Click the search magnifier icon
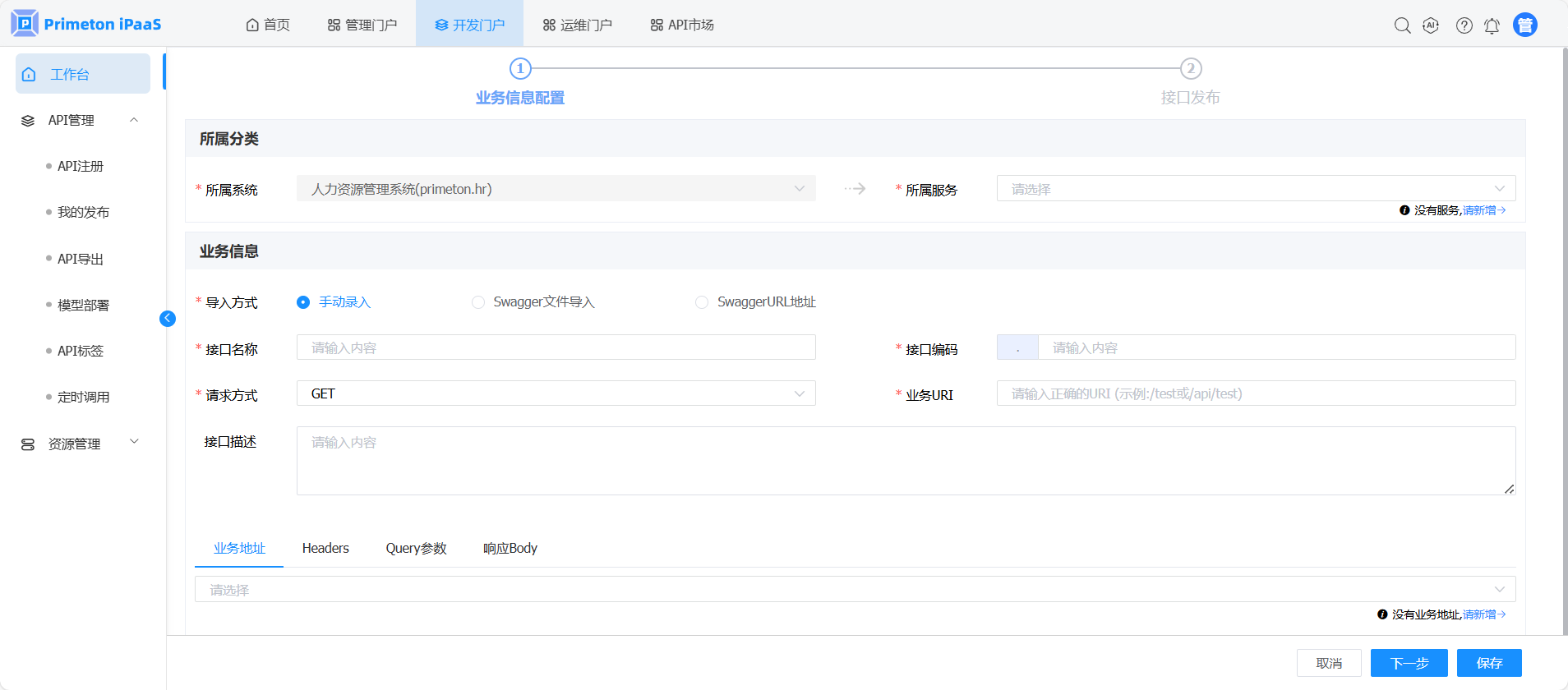 pyautogui.click(x=1402, y=25)
